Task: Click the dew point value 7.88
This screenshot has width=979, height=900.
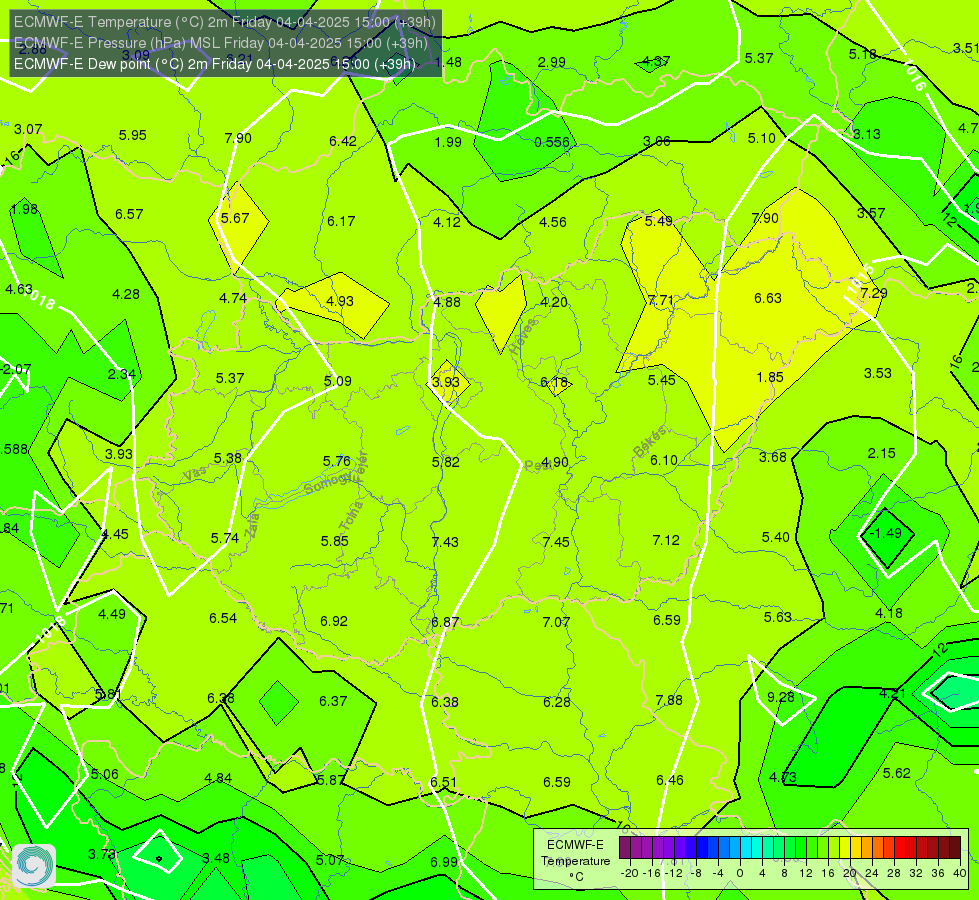Action: pos(669,700)
